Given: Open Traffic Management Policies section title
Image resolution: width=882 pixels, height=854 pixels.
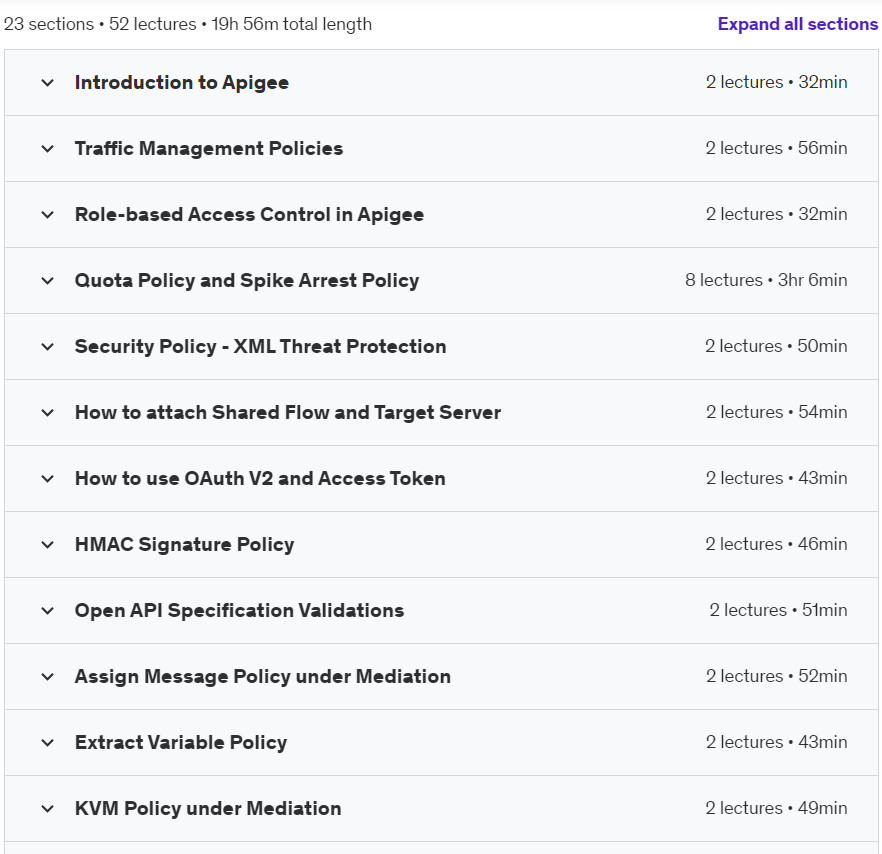Looking at the screenshot, I should (x=209, y=149).
